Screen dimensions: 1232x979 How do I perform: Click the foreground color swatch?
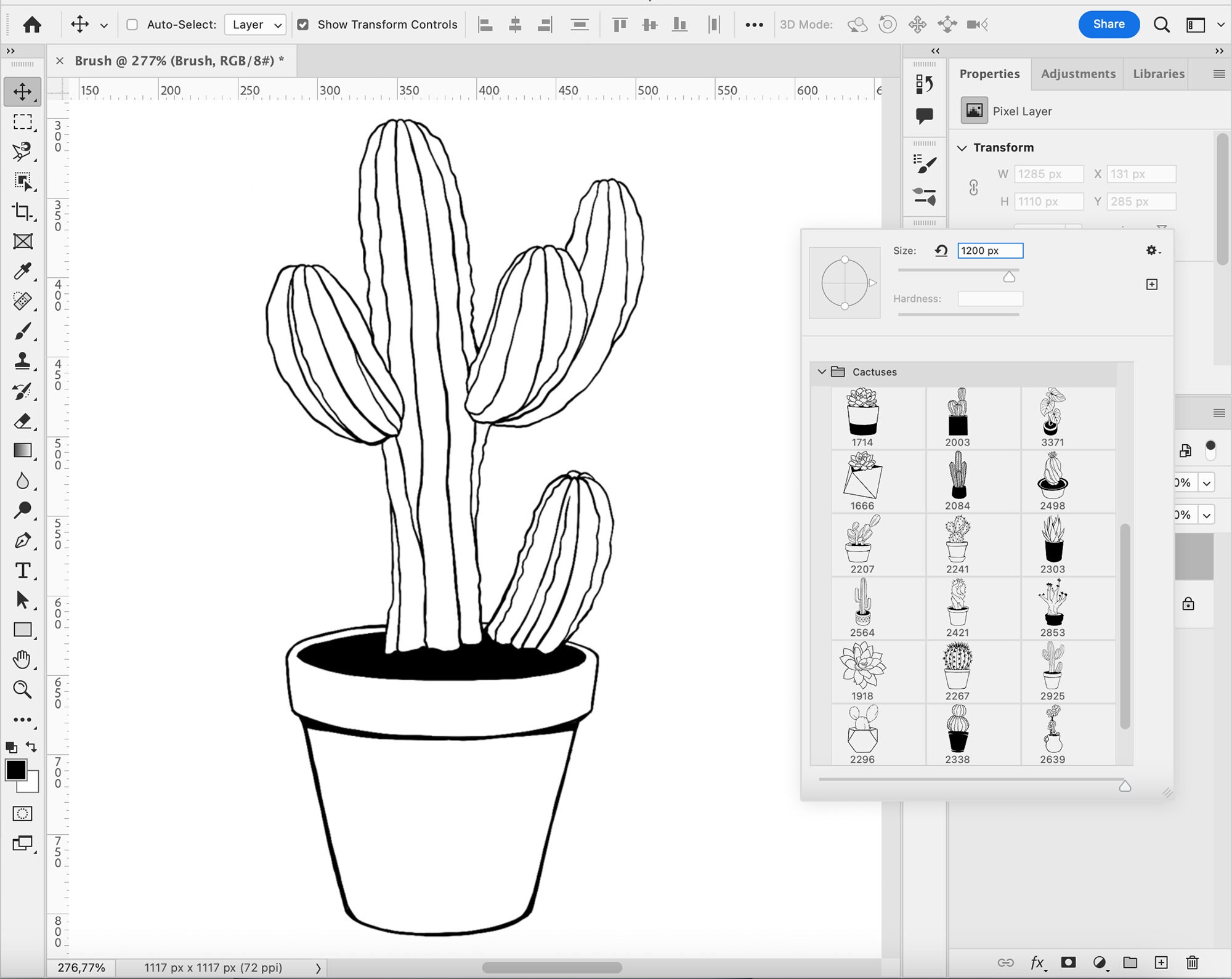(17, 770)
